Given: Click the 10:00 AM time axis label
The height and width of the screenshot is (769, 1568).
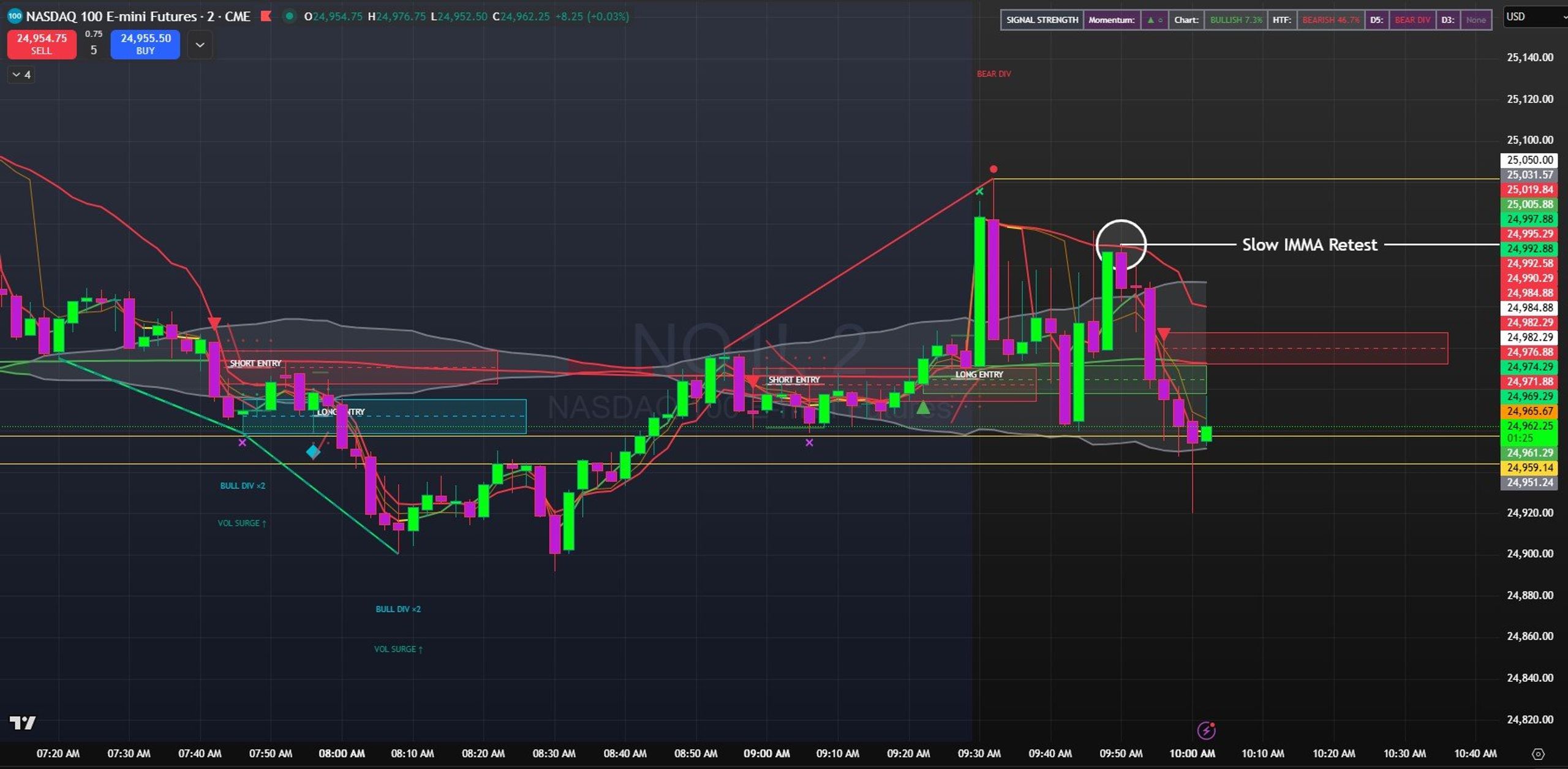Looking at the screenshot, I should pos(1192,754).
